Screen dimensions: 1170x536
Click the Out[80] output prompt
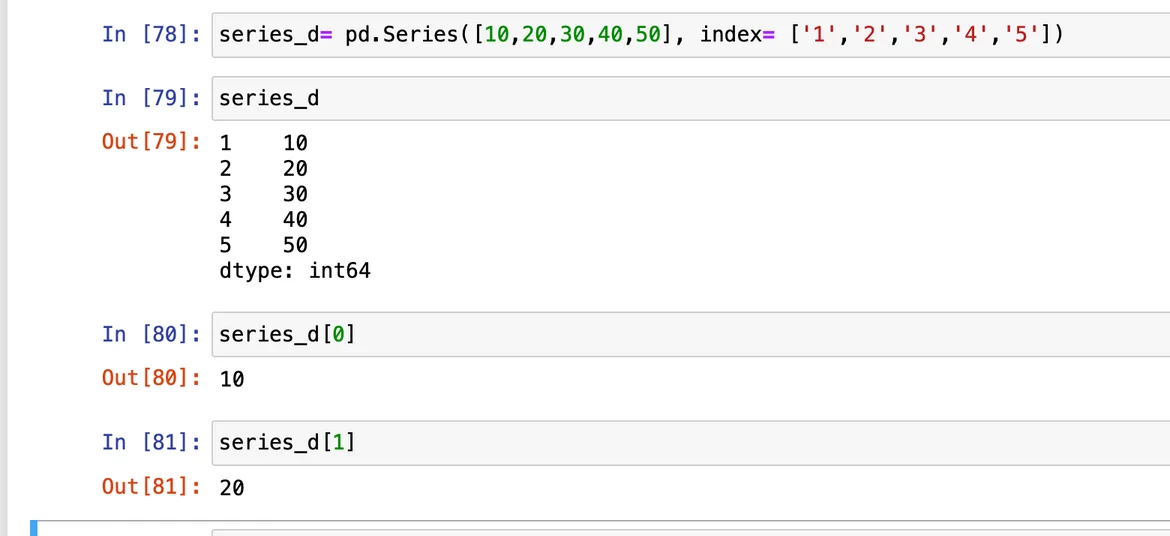151,378
